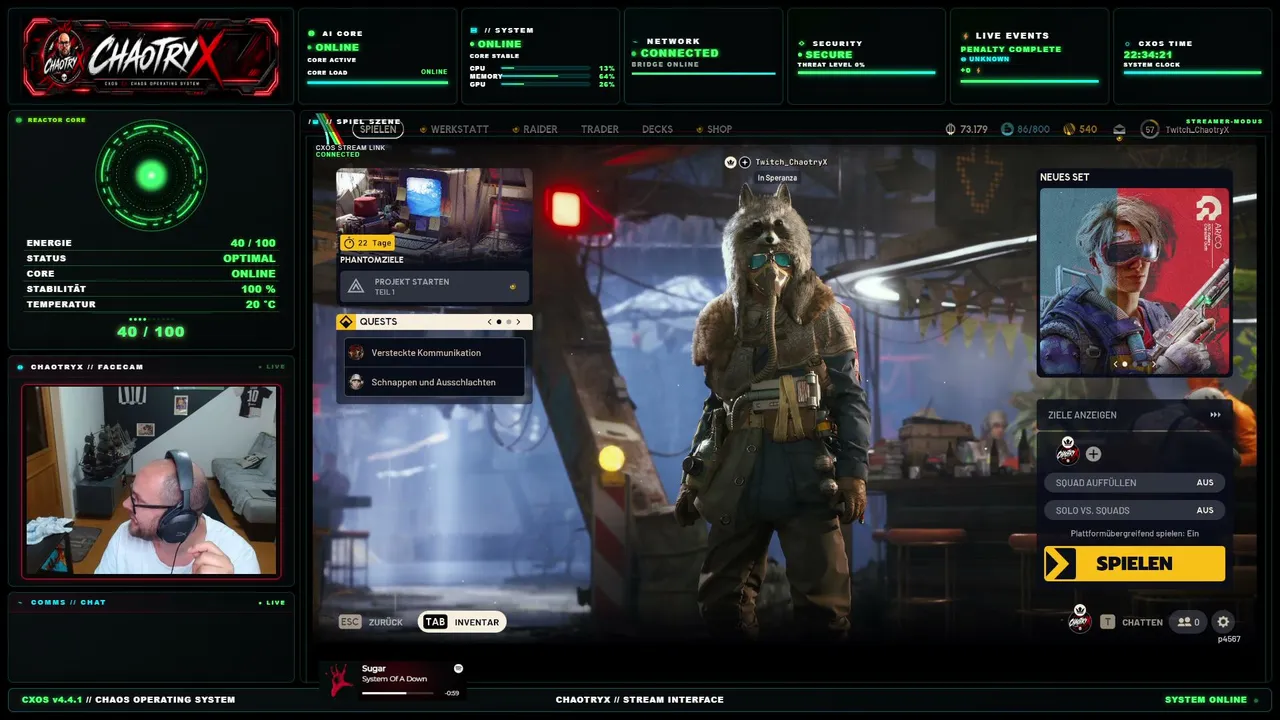Image resolution: width=1280 pixels, height=720 pixels.
Task: Click the ESC Zurück button
Action: coord(371,622)
